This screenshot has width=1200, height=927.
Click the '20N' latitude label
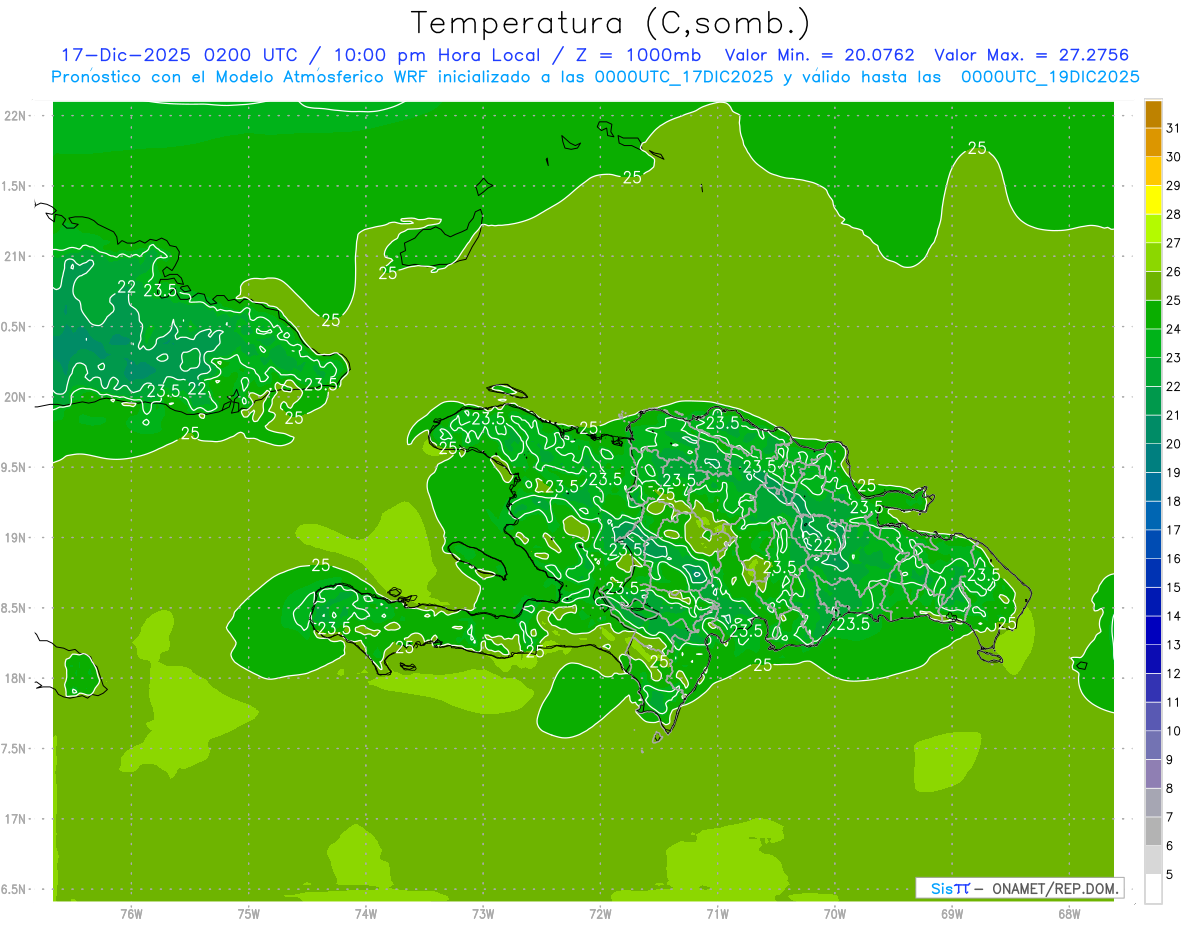(15, 397)
